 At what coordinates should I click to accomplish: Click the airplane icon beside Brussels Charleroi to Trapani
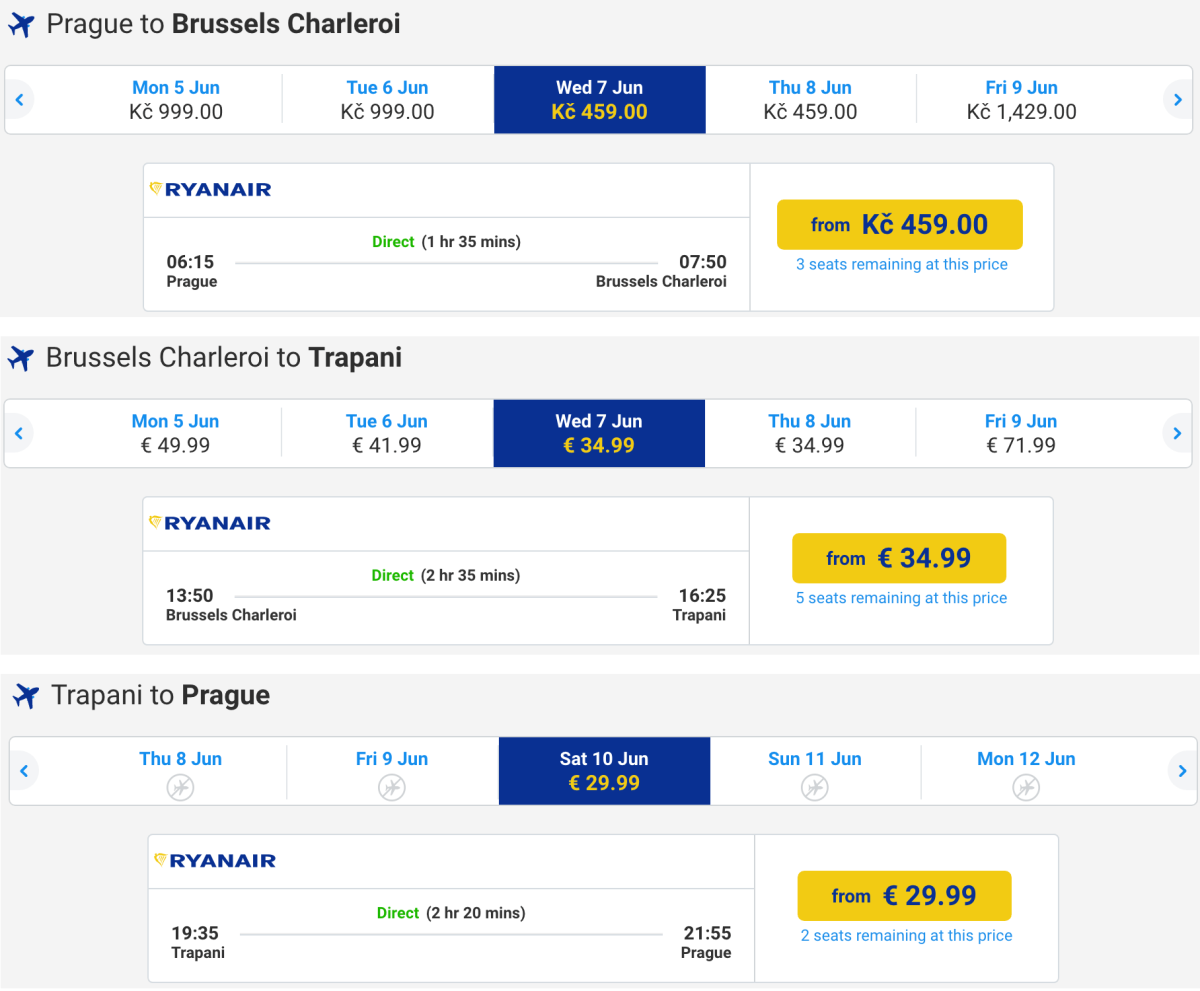pos(20,358)
